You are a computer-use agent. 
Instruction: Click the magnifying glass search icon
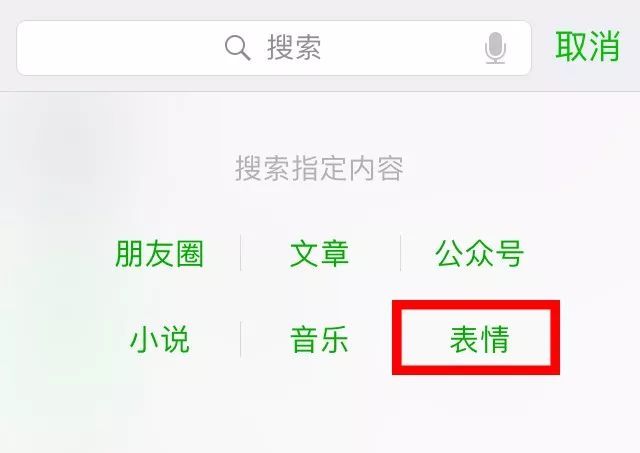(x=238, y=48)
